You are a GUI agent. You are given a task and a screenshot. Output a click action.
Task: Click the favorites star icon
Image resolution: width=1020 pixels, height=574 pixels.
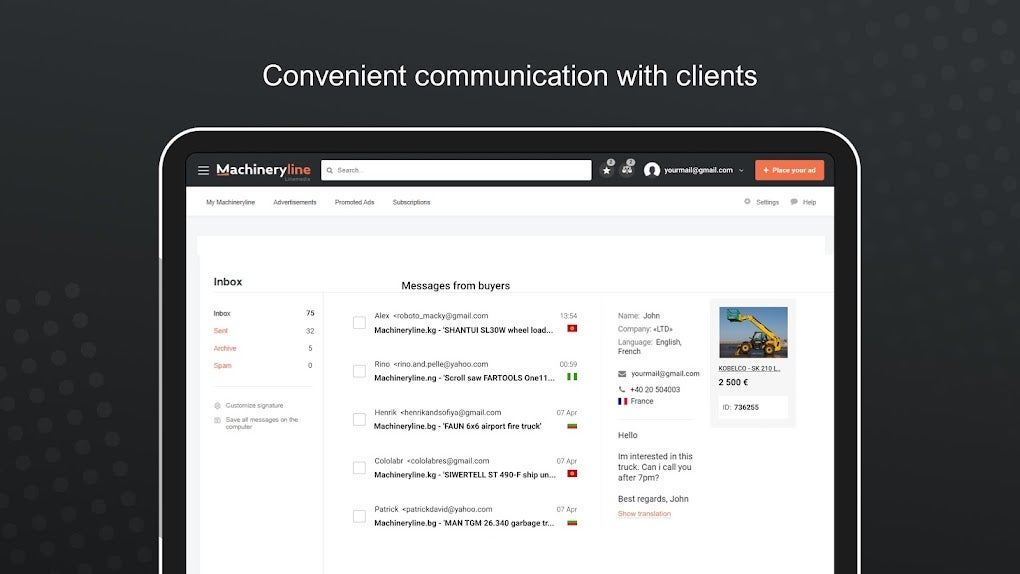(x=606, y=171)
